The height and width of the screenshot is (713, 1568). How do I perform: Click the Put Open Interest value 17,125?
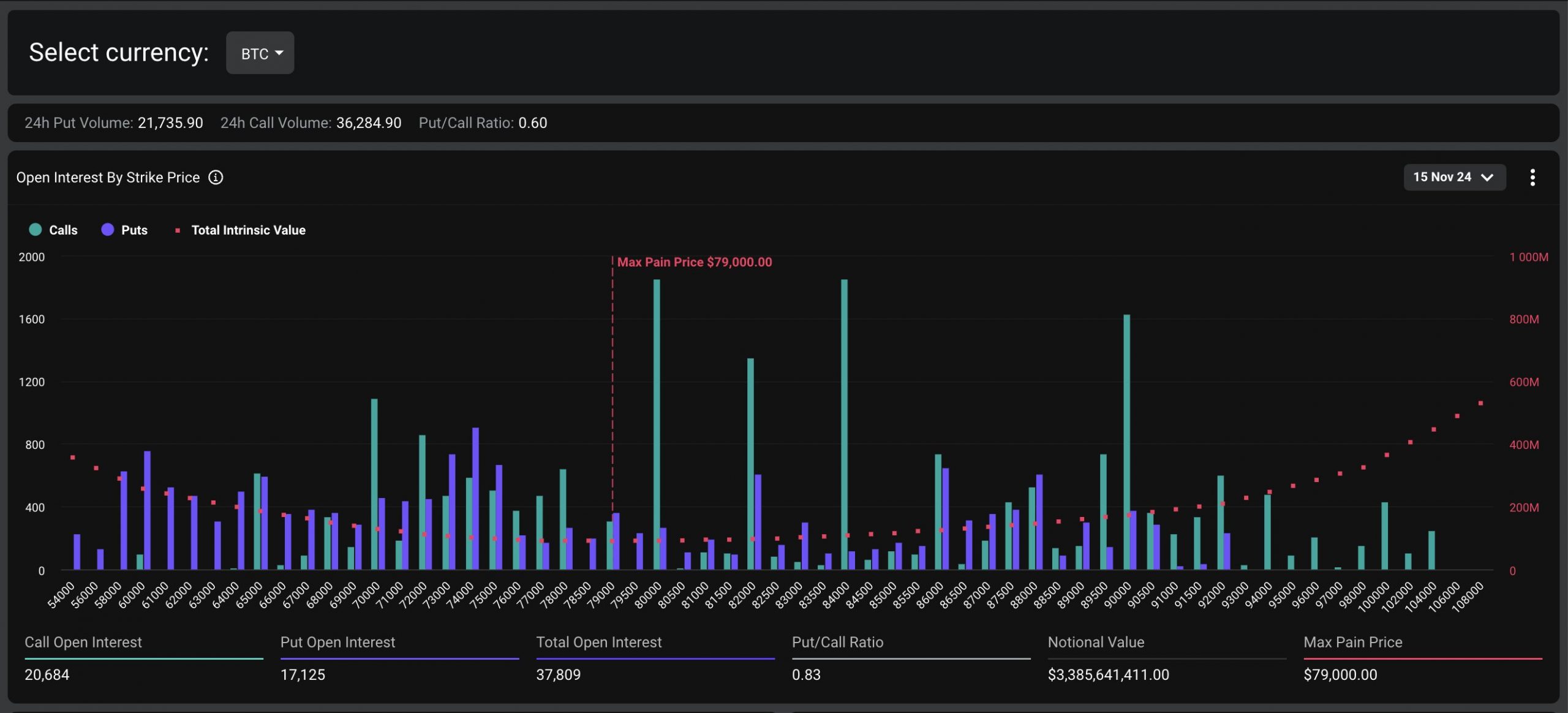[303, 675]
